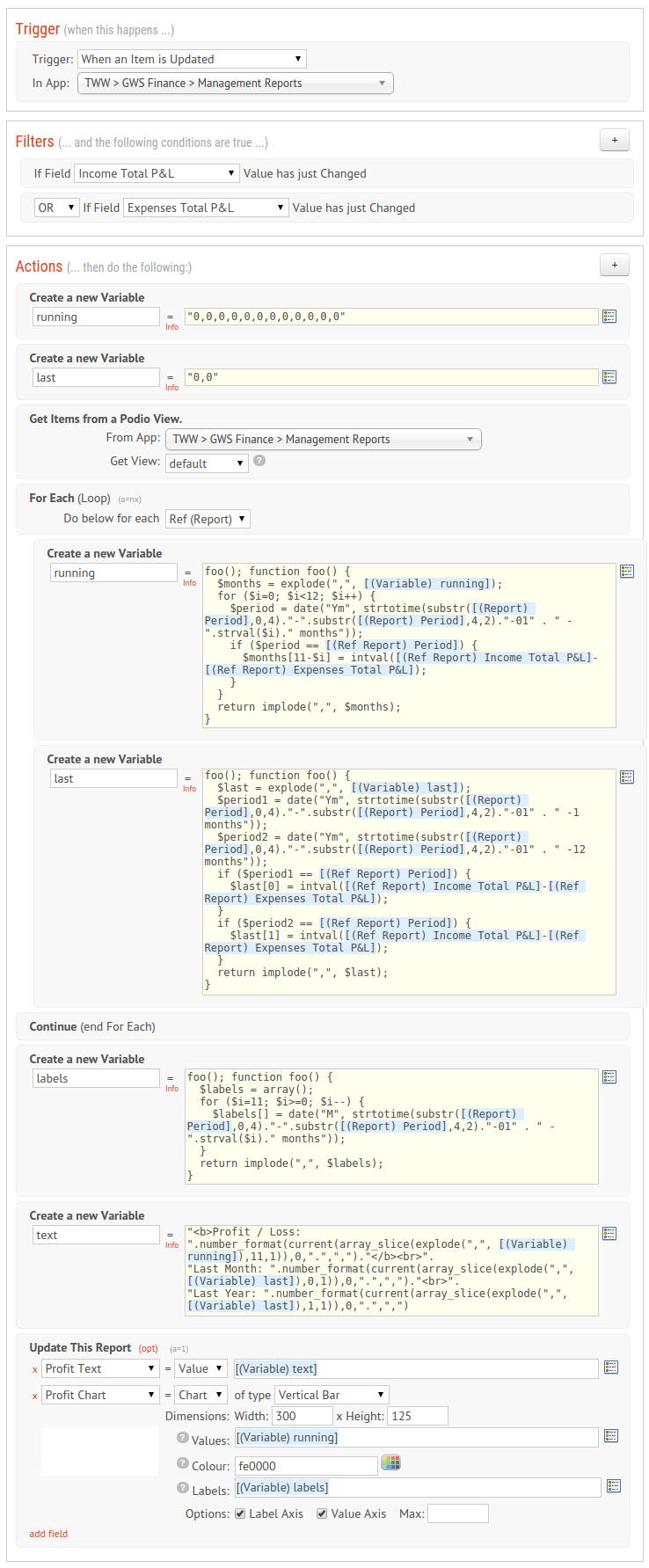Click the add field link

pos(48,1534)
